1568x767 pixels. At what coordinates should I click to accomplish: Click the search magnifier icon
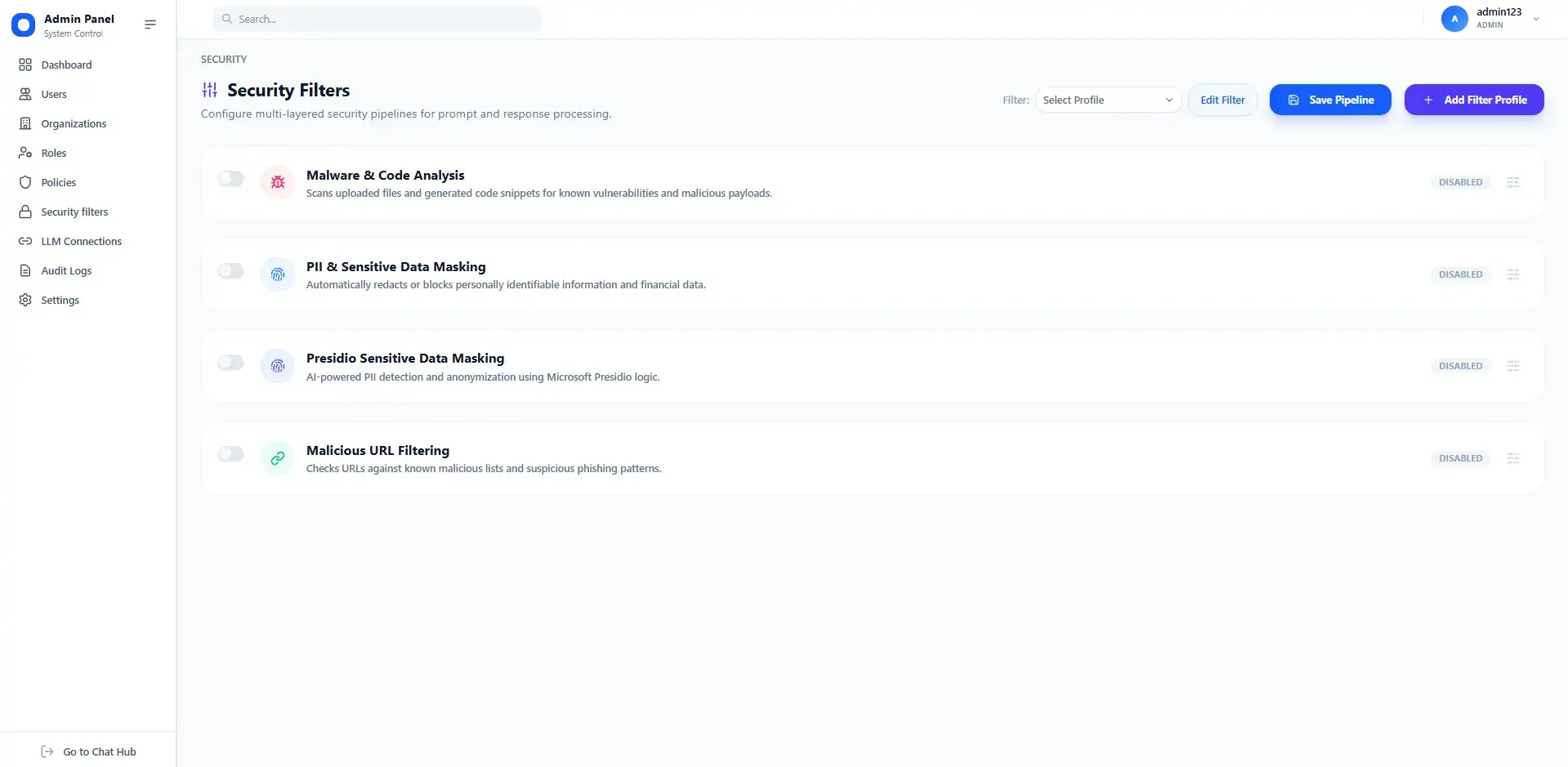pyautogui.click(x=227, y=19)
